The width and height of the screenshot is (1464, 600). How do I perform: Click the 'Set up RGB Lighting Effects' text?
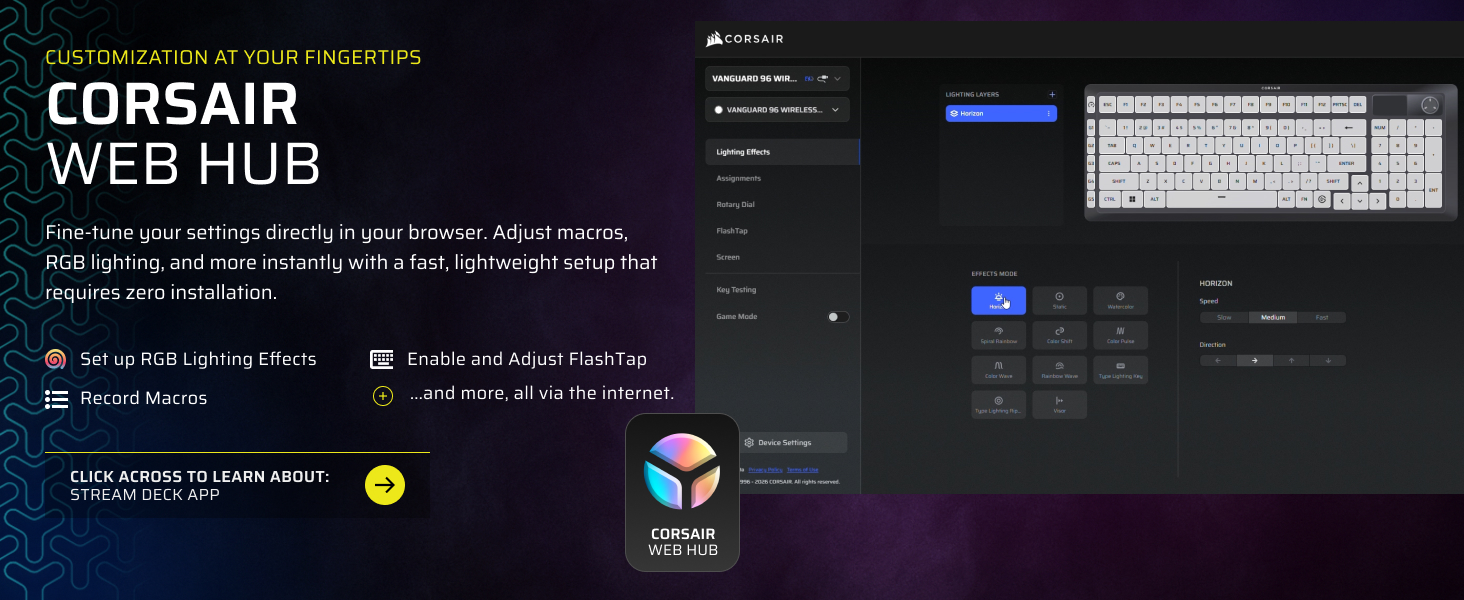198,359
